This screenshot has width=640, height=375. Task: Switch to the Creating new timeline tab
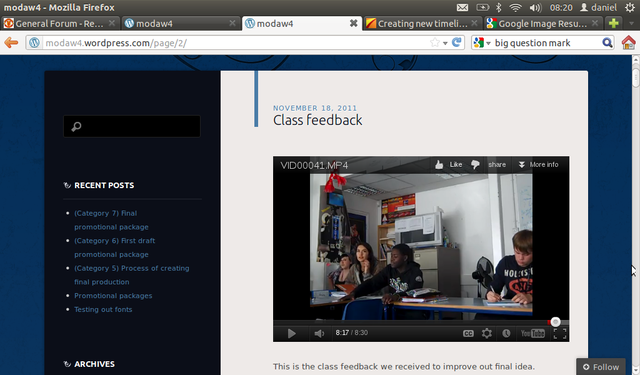(422, 24)
